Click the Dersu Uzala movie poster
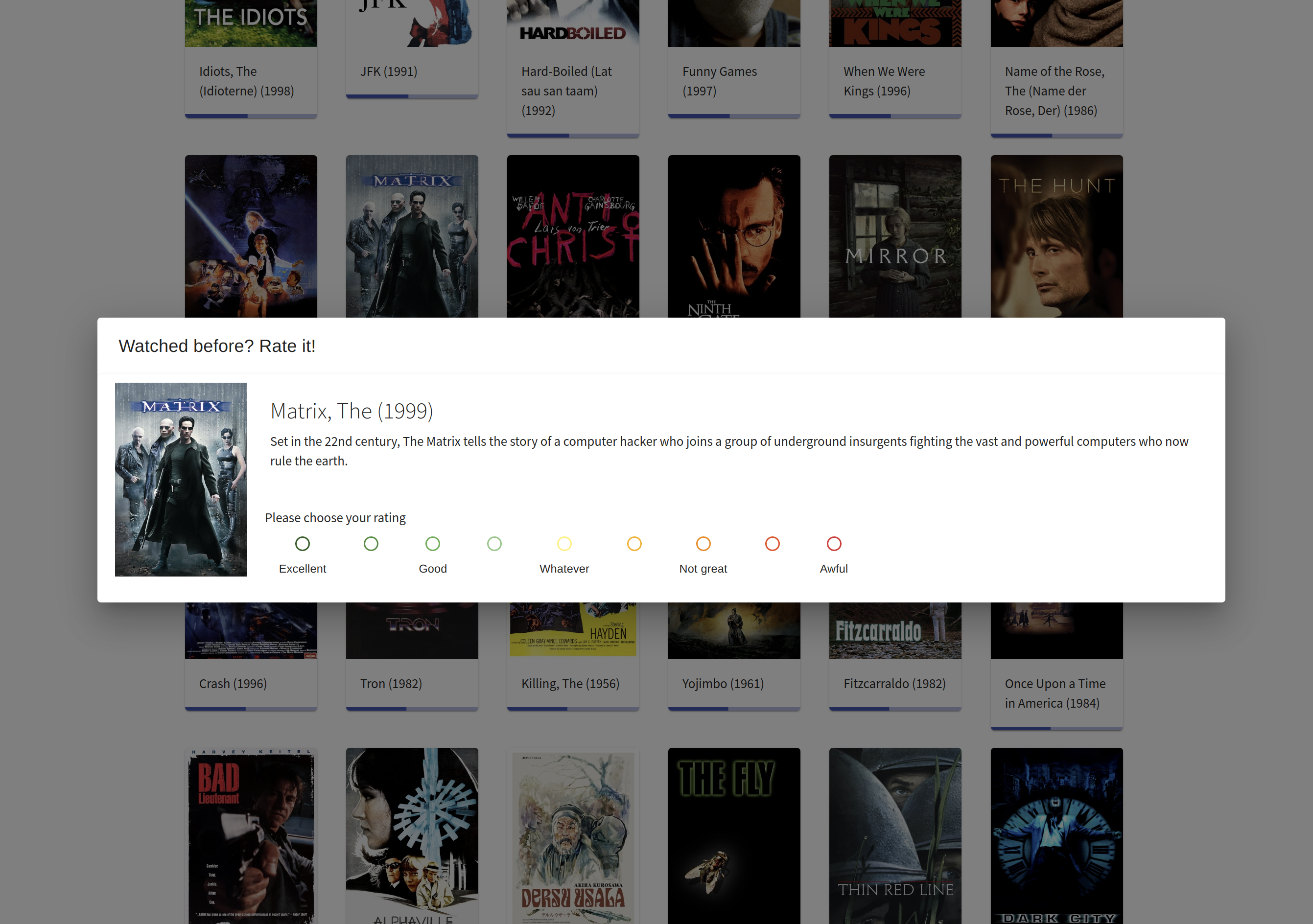 573,836
